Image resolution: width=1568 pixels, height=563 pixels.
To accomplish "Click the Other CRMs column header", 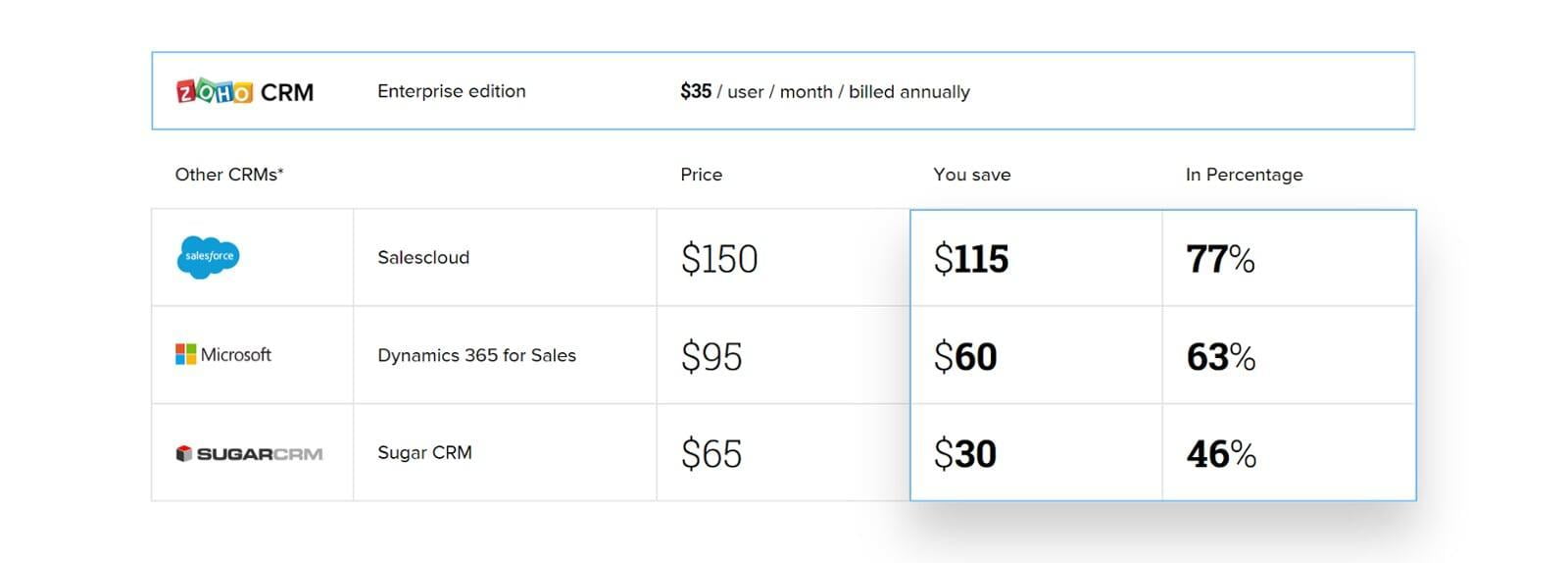I will click(x=229, y=175).
